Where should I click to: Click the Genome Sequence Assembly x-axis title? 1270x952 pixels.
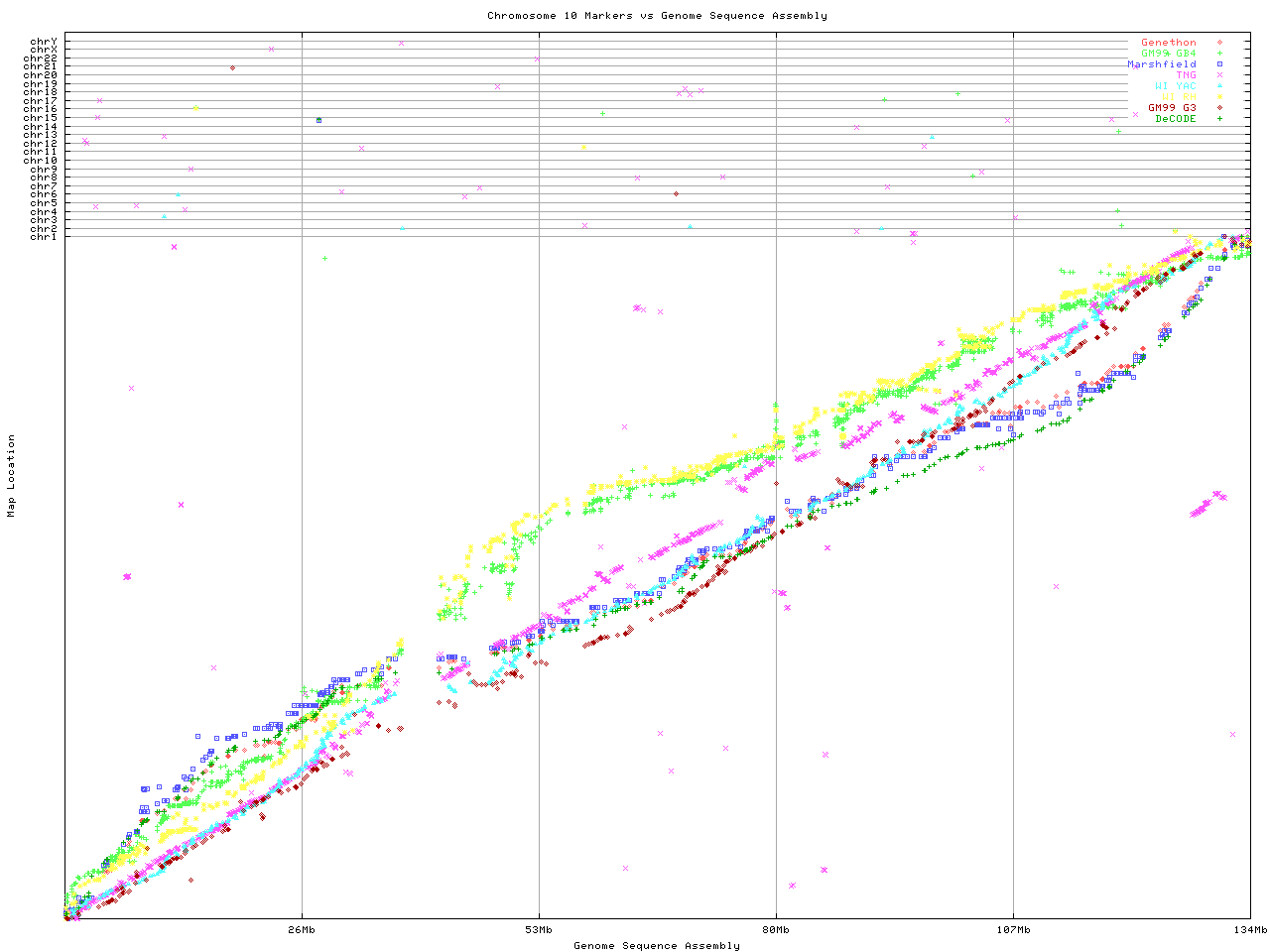(657, 946)
